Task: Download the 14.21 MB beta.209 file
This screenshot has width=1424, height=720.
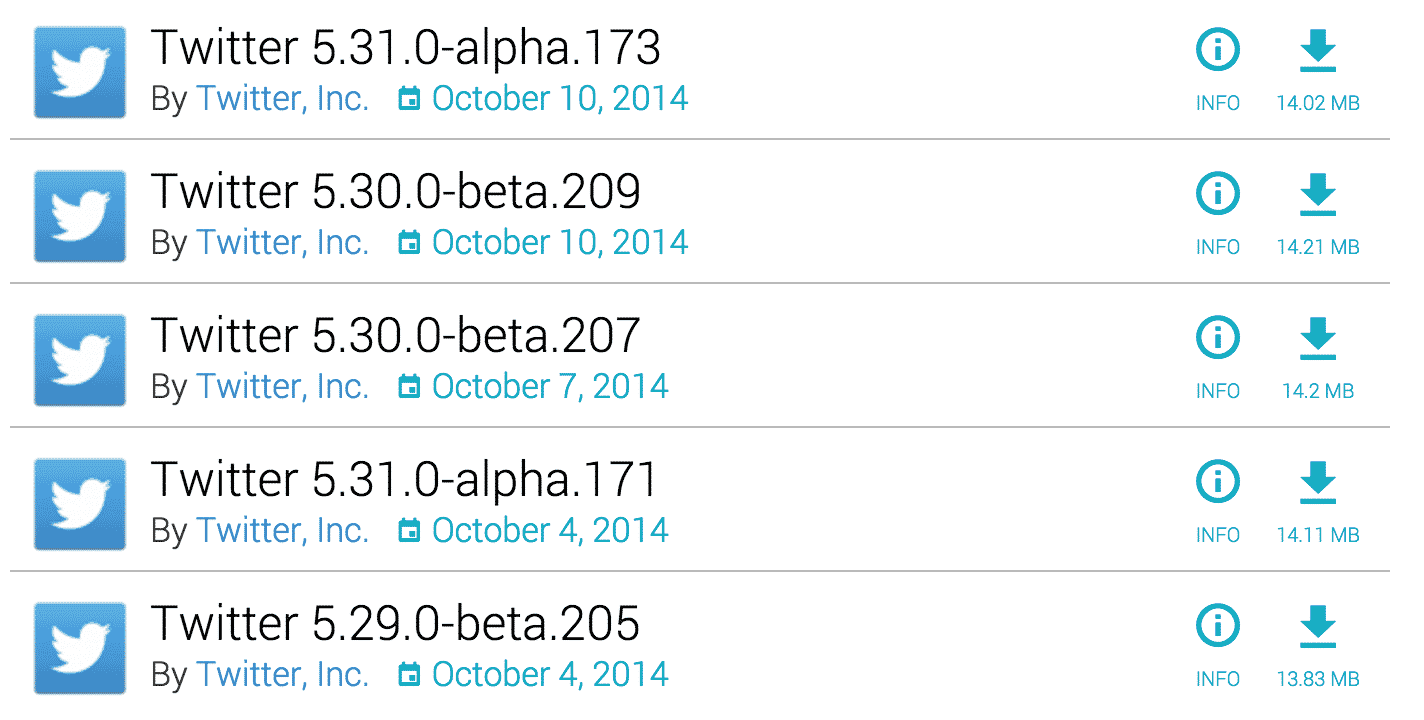Action: click(x=1318, y=212)
